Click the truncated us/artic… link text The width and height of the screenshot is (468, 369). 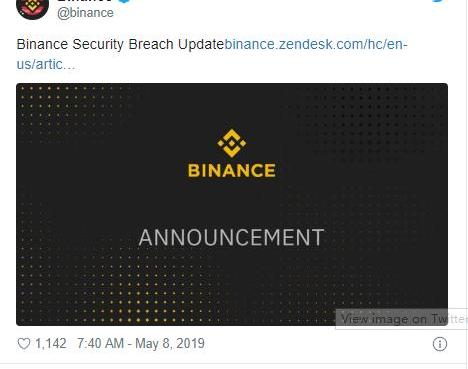tap(46, 64)
